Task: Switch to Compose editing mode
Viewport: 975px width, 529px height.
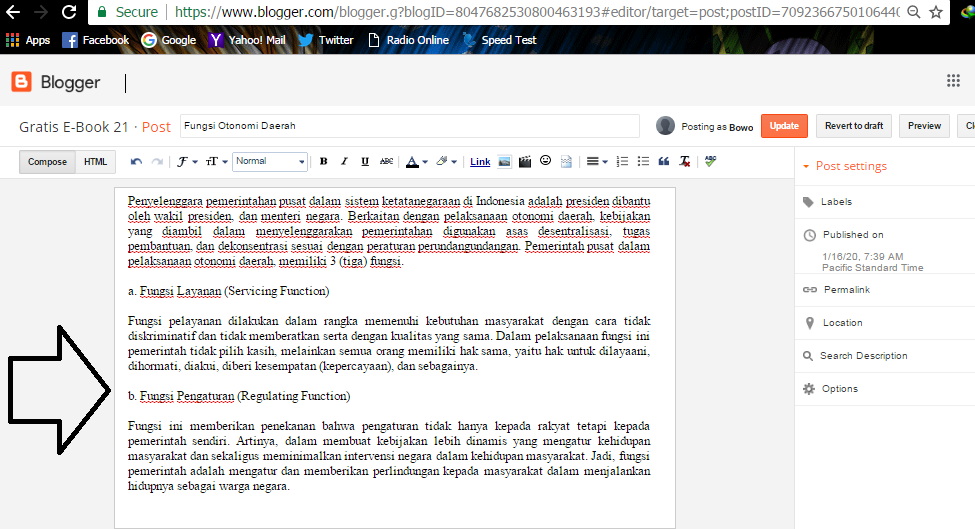Action: pyautogui.click(x=47, y=162)
